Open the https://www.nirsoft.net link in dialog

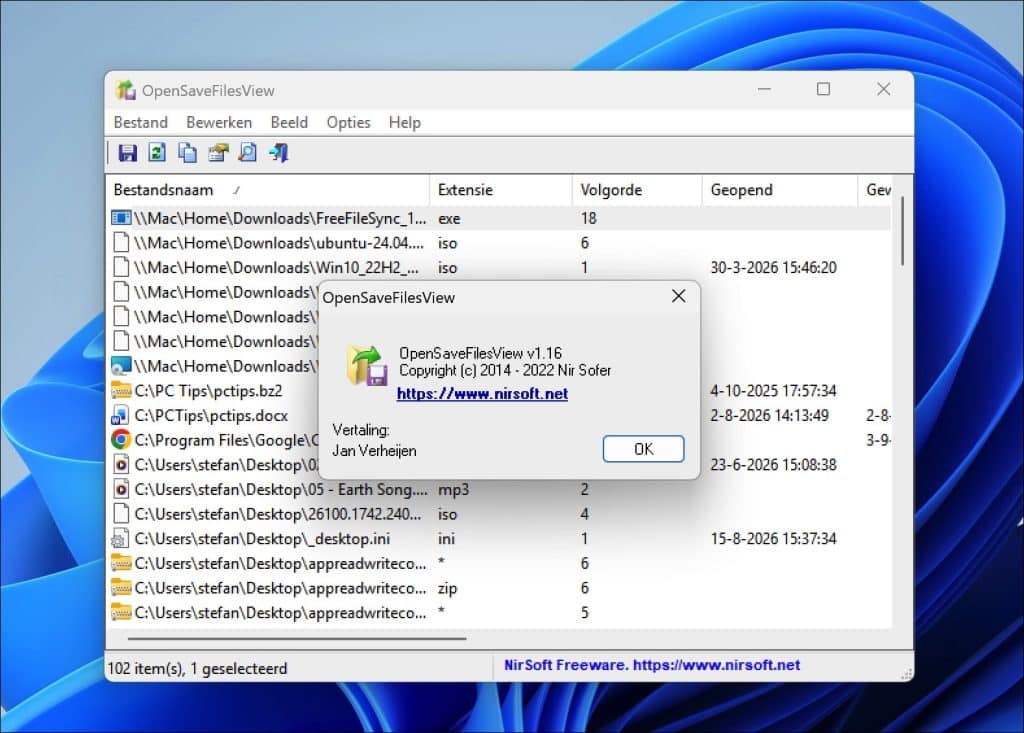coord(482,394)
